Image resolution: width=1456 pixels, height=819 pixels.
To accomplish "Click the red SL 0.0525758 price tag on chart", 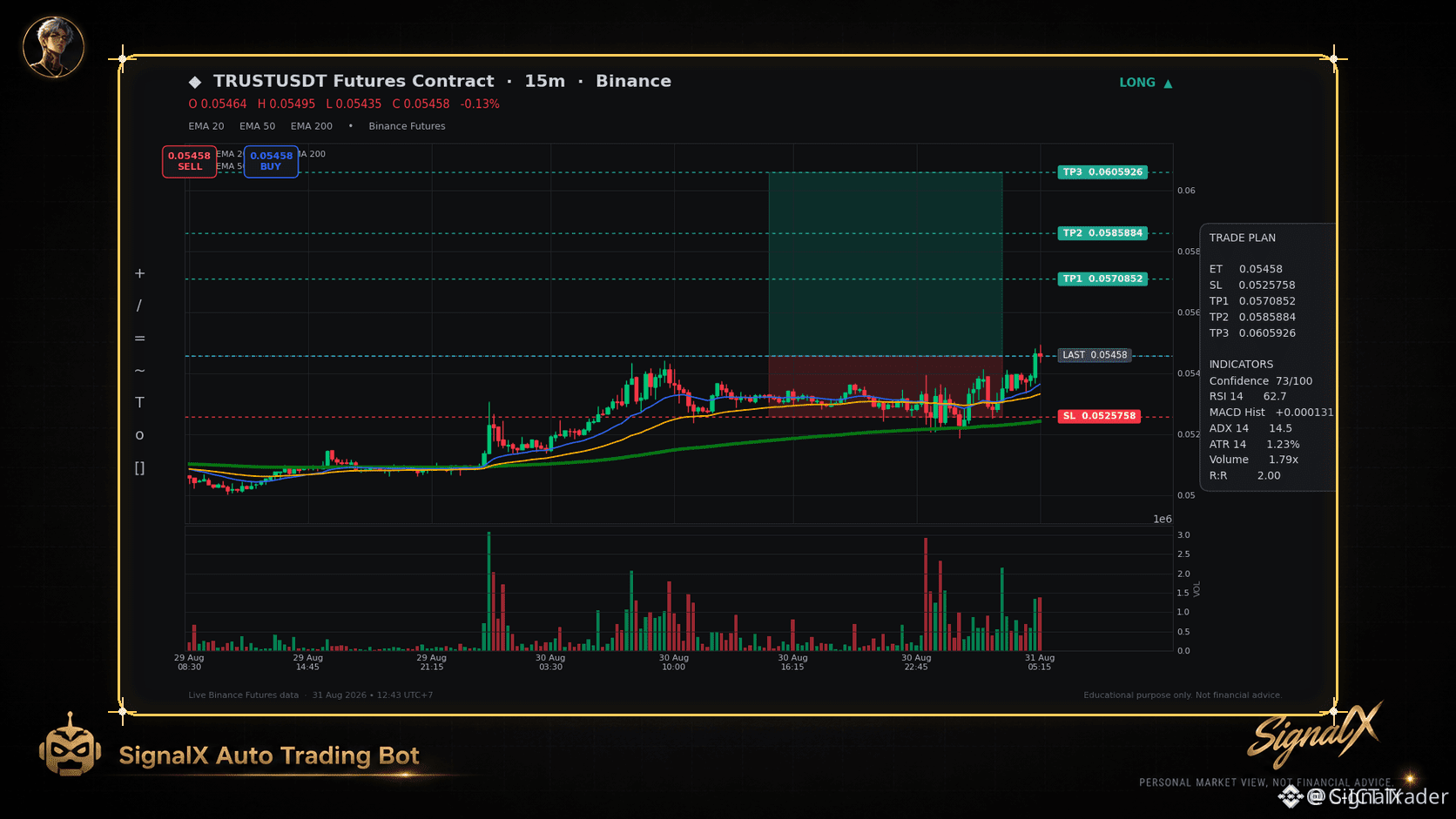I will tap(1099, 416).
